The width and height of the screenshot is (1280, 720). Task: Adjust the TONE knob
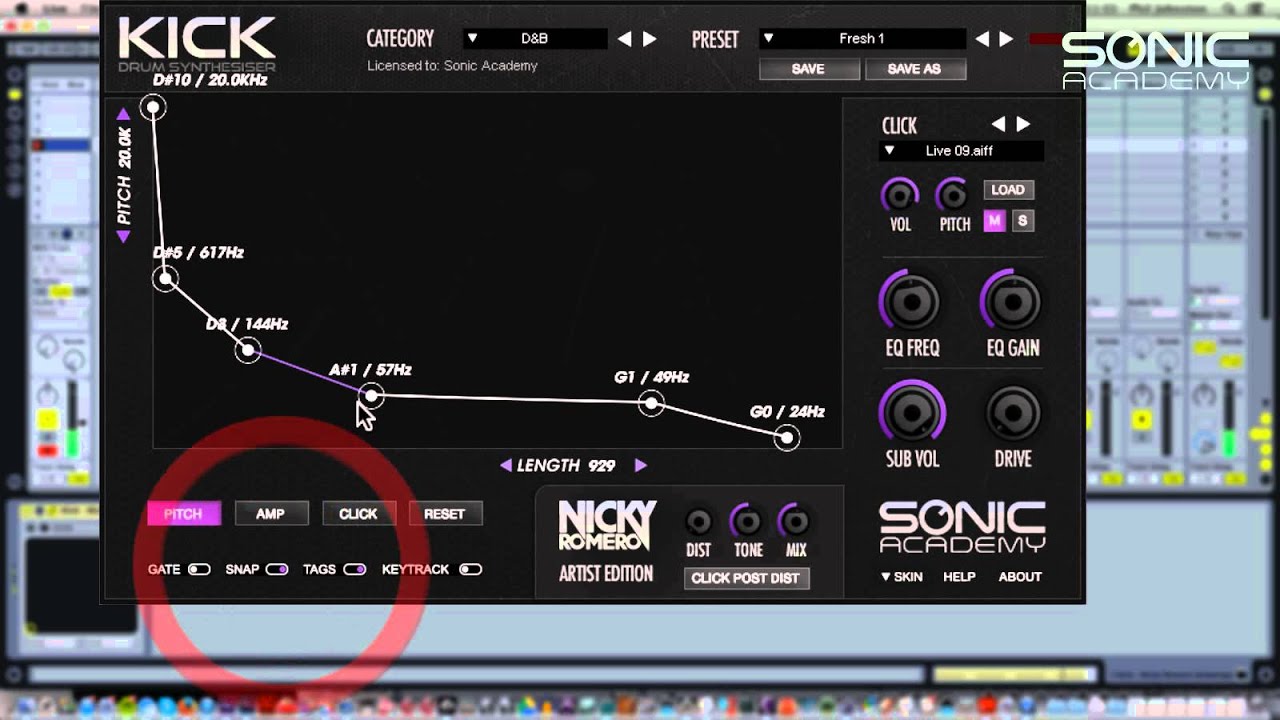click(747, 521)
